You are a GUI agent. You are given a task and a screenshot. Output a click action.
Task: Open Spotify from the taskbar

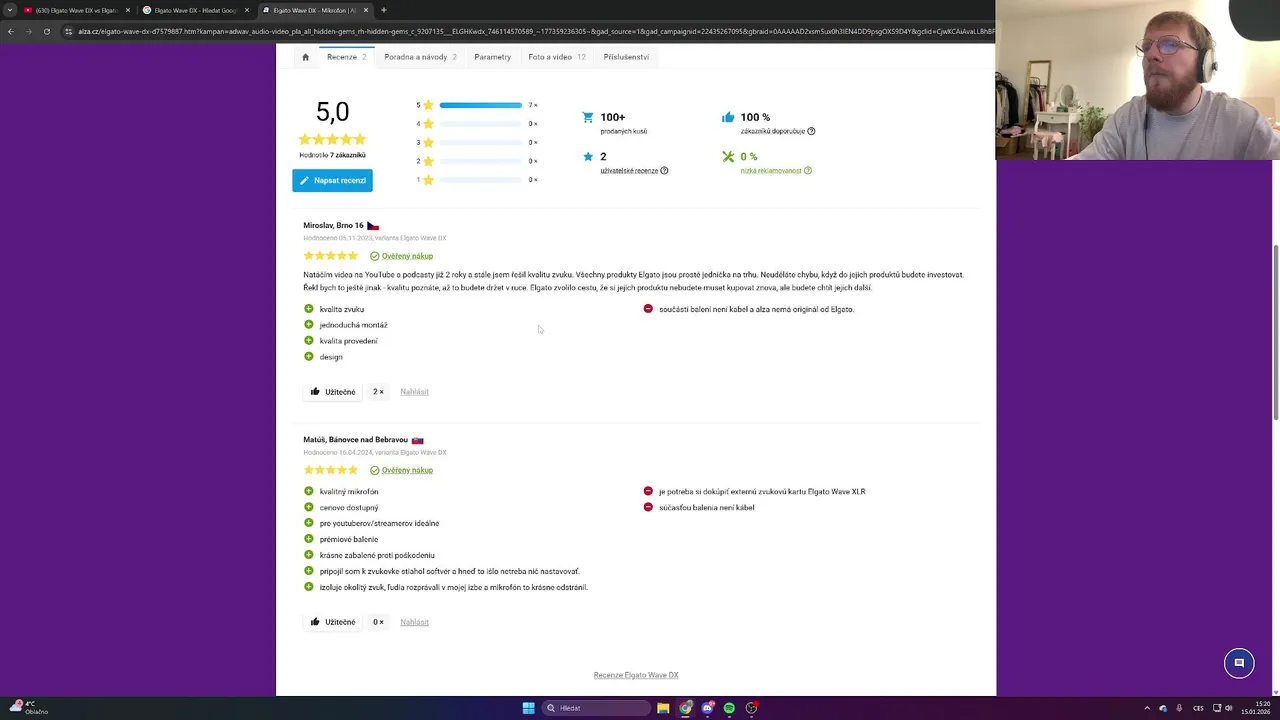729,708
